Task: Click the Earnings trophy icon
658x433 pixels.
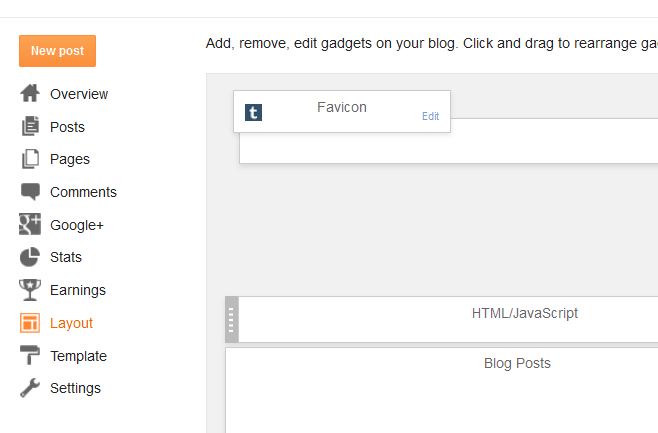Action: point(30,290)
